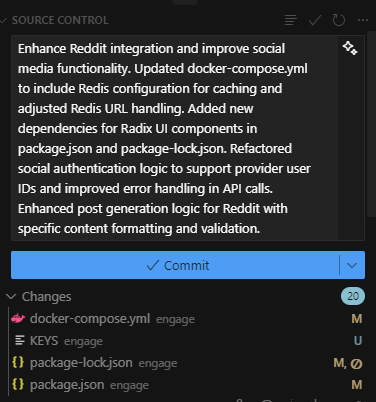This screenshot has width=376, height=402.
Task: Click the braces icon next to package.json
Action: [x=18, y=384]
